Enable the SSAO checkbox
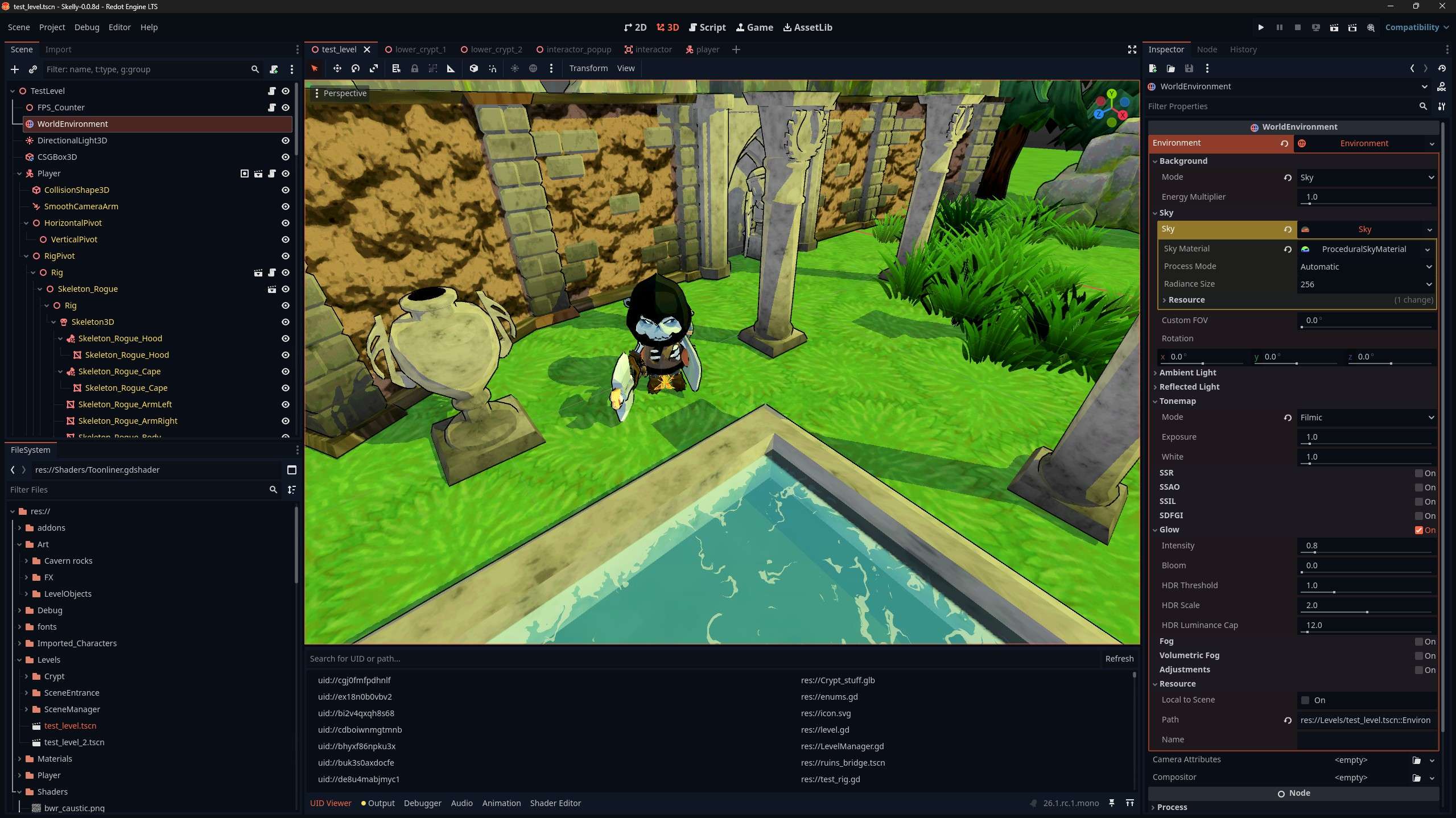 (x=1420, y=488)
